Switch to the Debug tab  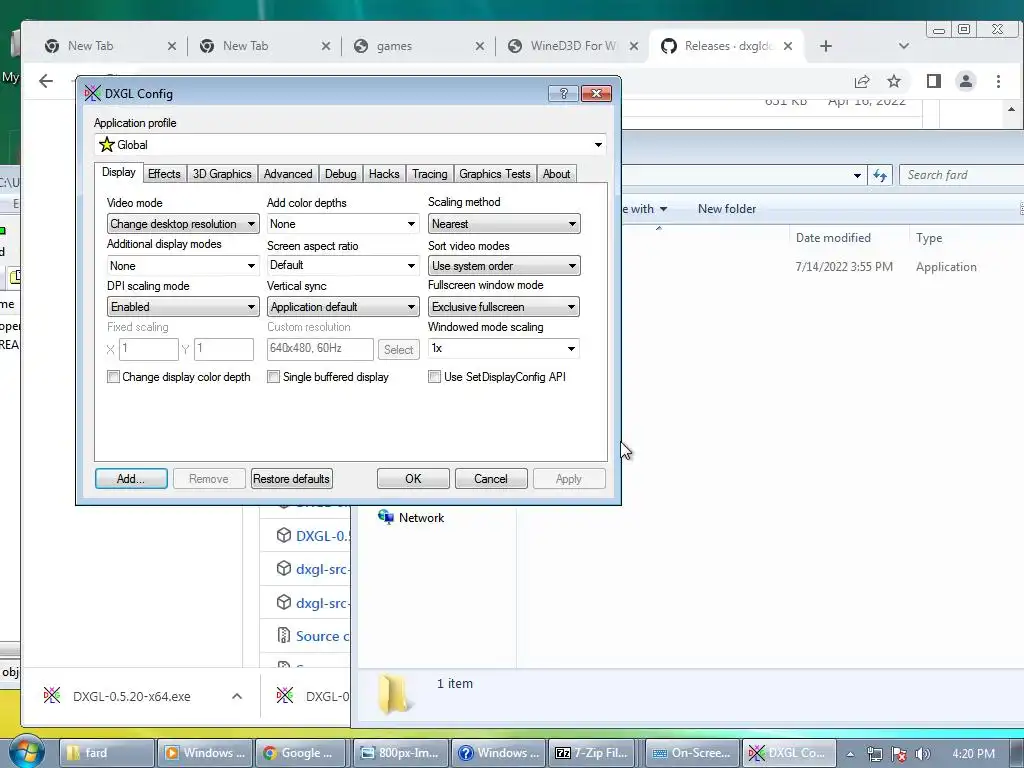click(x=340, y=174)
